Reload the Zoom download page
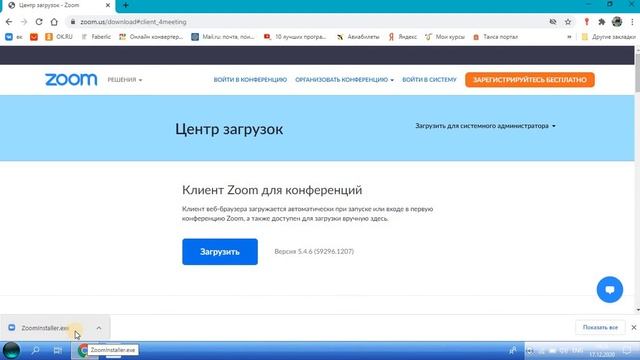Image resolution: width=640 pixels, height=360 pixels. 39,22
